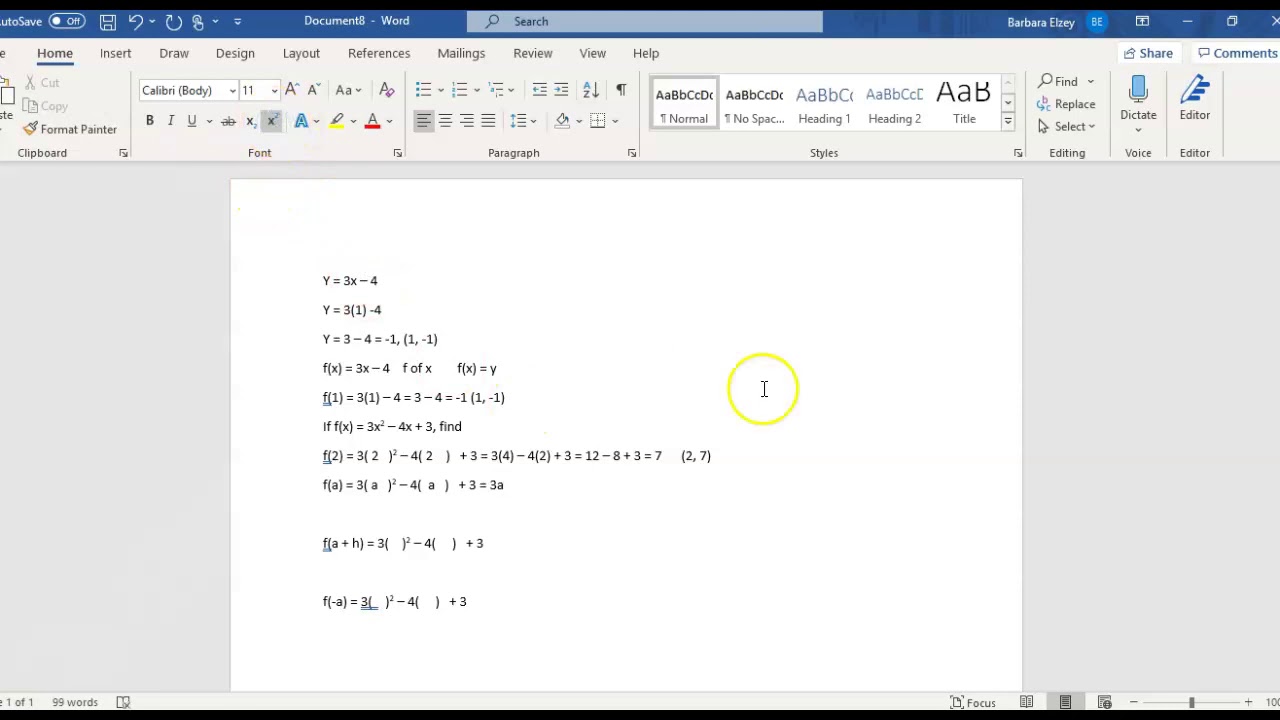Viewport: 1280px width, 720px height.
Task: Switch to the Design tab
Action: tap(235, 53)
